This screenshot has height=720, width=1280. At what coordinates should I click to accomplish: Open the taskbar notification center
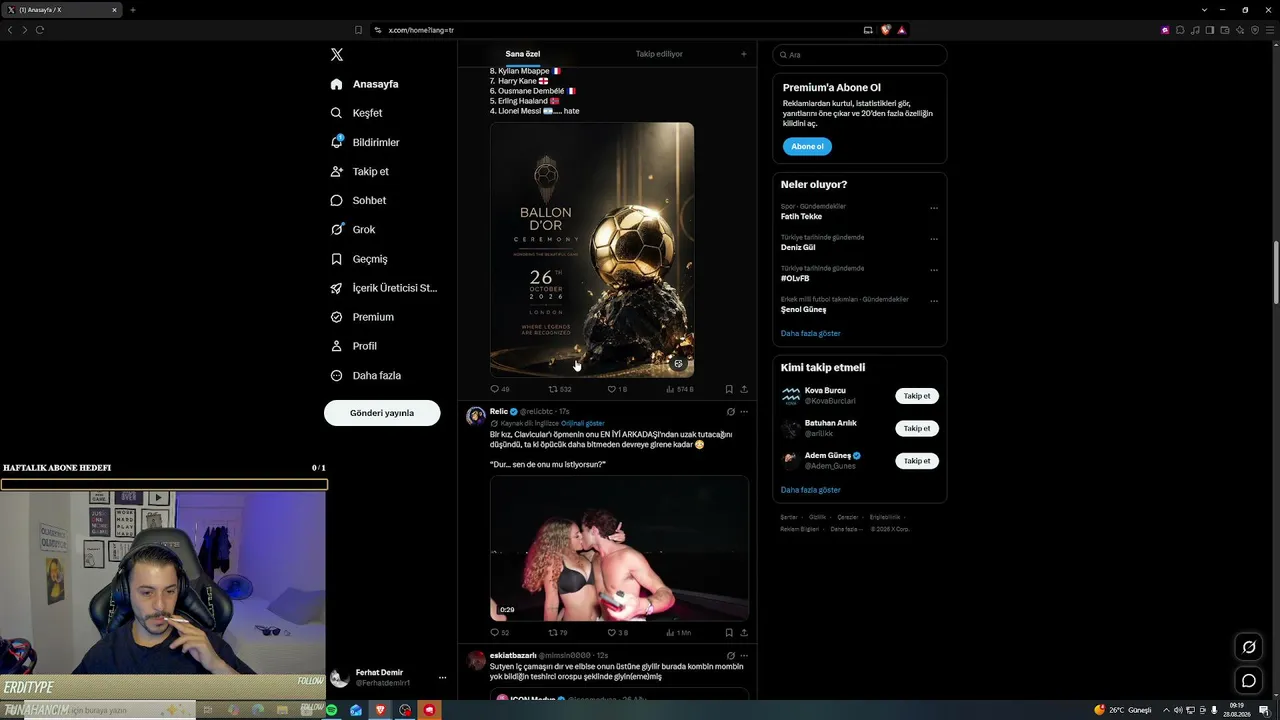pos(1264,710)
